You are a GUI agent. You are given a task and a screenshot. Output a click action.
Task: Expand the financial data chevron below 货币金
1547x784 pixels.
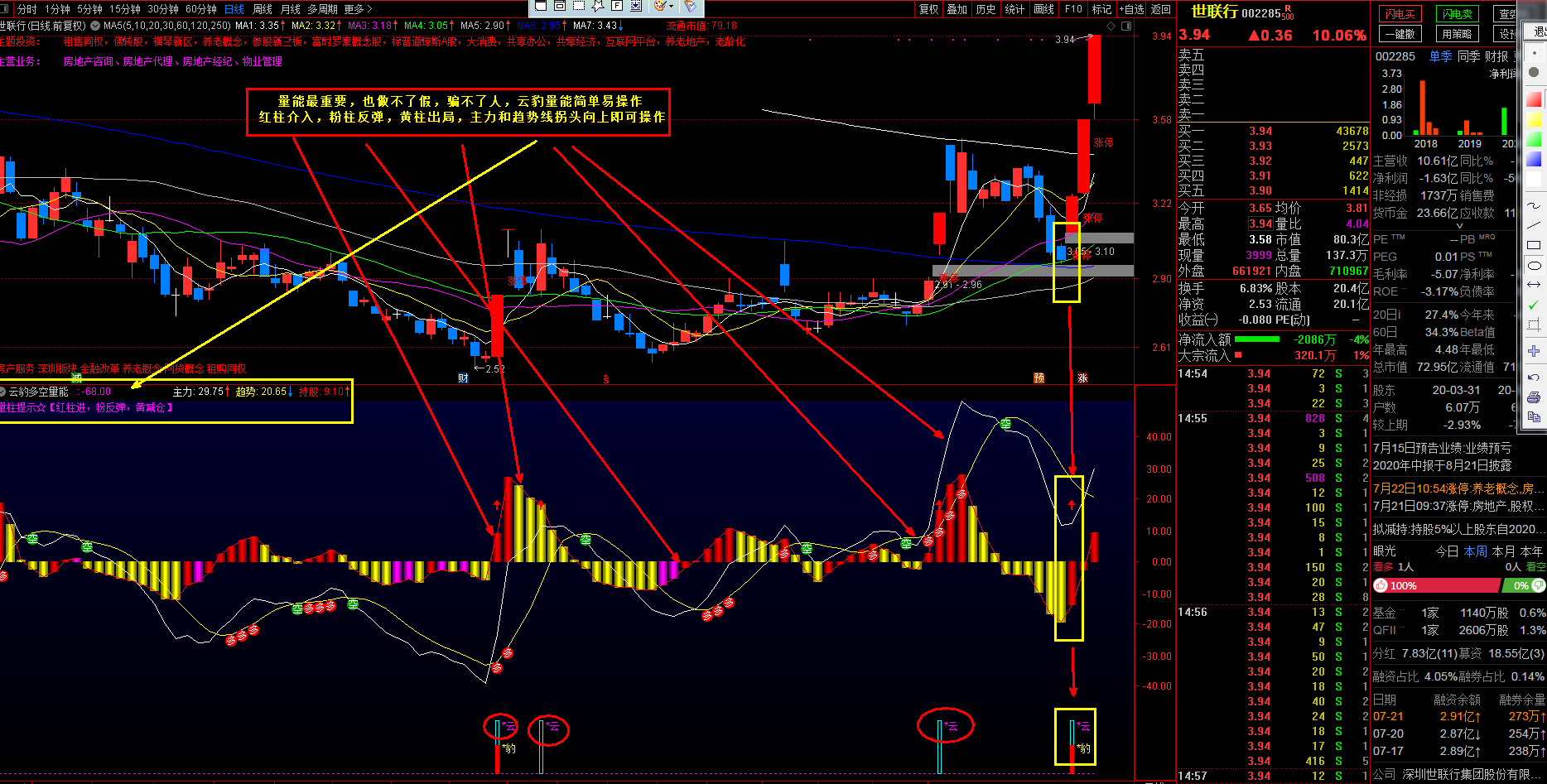(x=1459, y=225)
